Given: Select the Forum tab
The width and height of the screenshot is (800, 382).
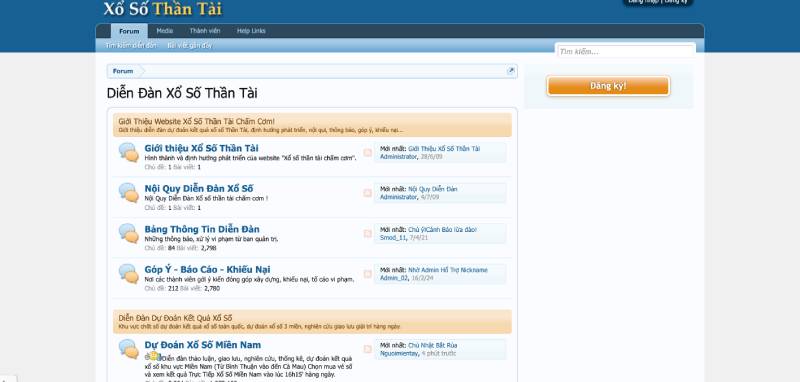Looking at the screenshot, I should pos(129,31).
